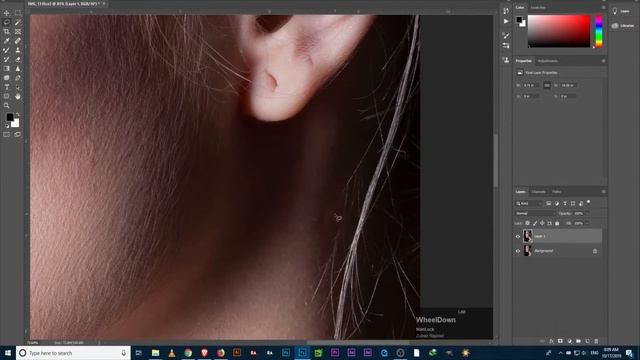The width and height of the screenshot is (640, 360).
Task: Open toolbar foreground color picker
Action: click(9, 117)
